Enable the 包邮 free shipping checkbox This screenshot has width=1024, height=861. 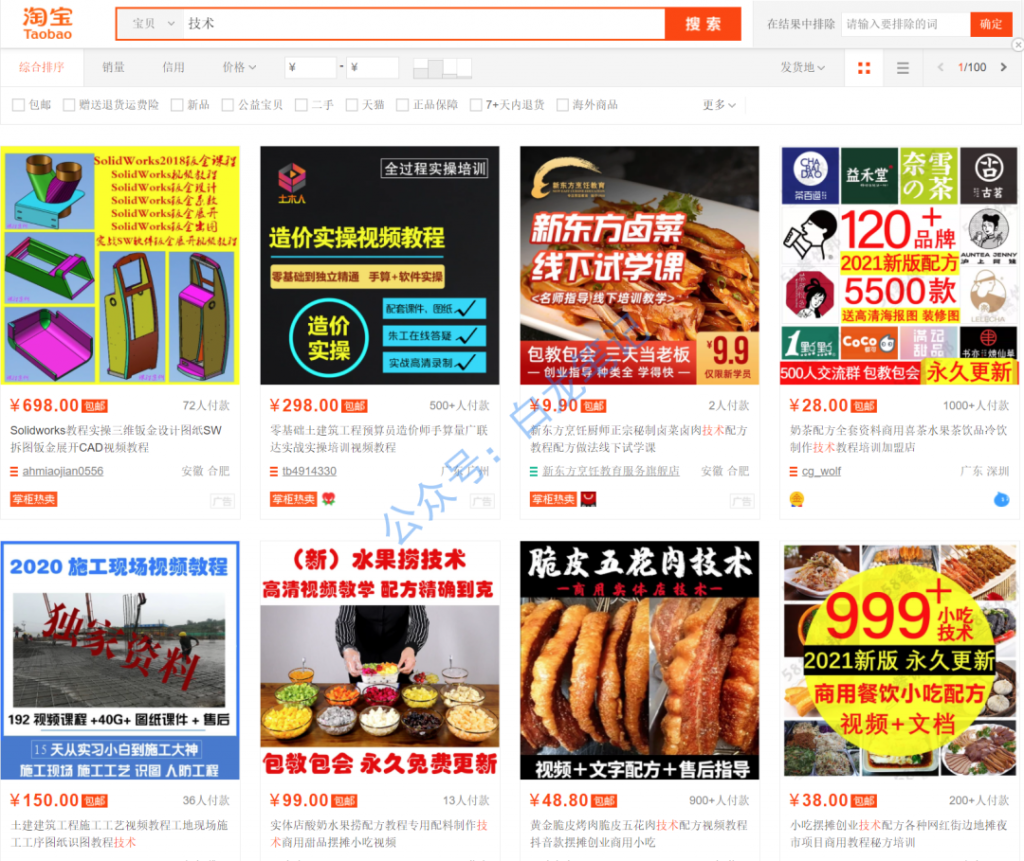pyautogui.click(x=19, y=105)
